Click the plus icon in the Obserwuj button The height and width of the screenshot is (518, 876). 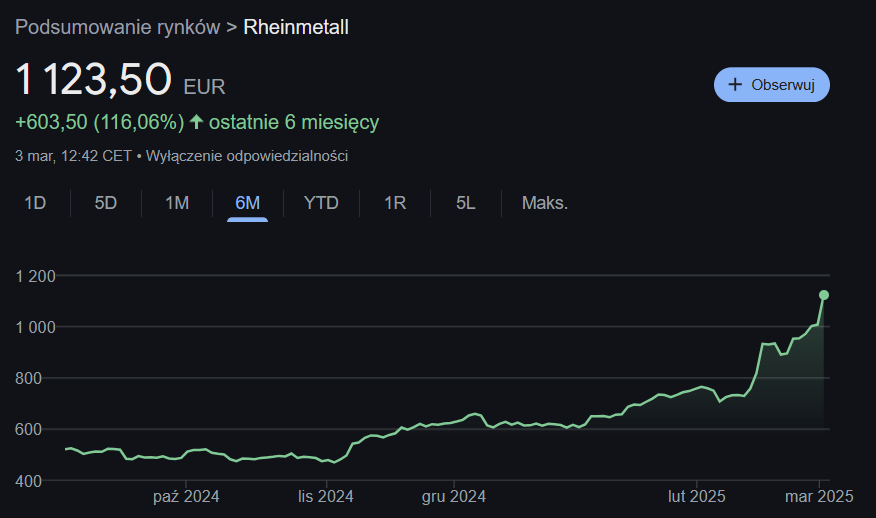[x=735, y=85]
